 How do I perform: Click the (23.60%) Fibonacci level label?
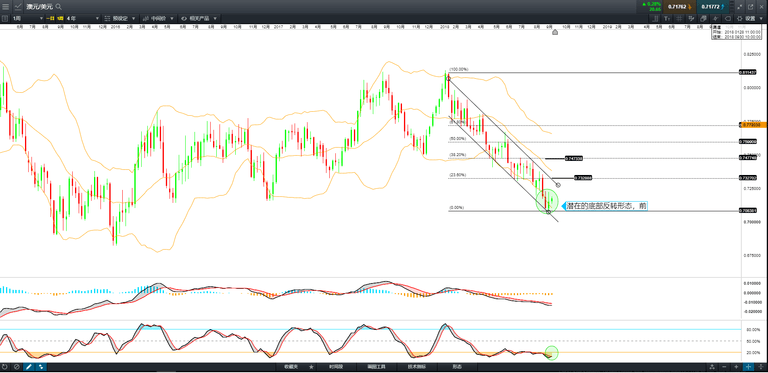457,175
